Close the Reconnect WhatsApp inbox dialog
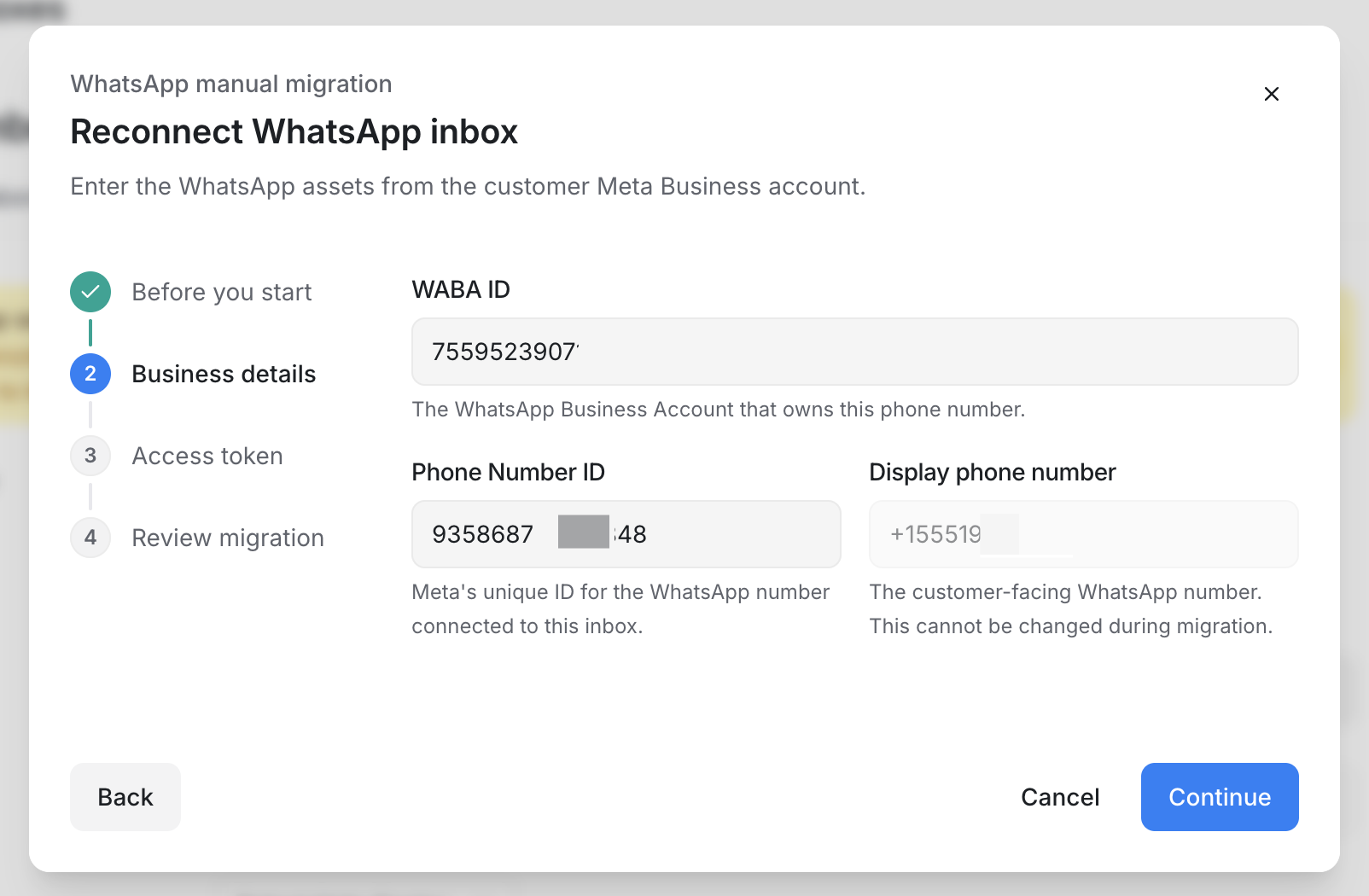Viewport: 1369px width, 896px height. click(1271, 94)
